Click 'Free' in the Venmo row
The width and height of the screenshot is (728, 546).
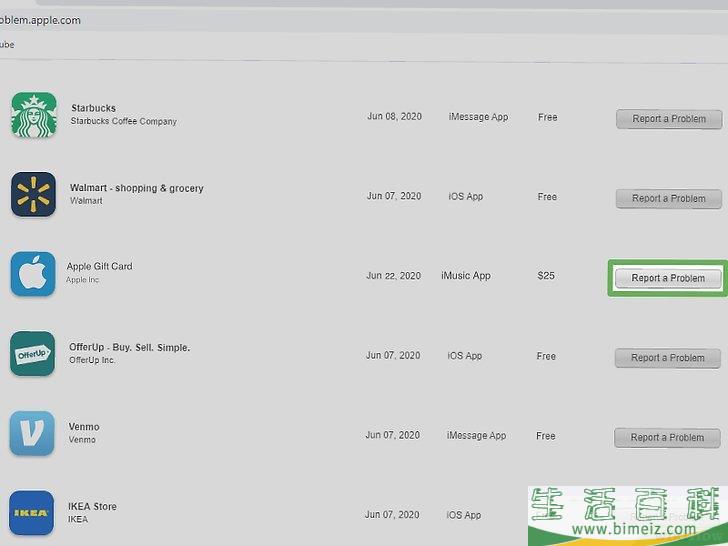[546, 436]
